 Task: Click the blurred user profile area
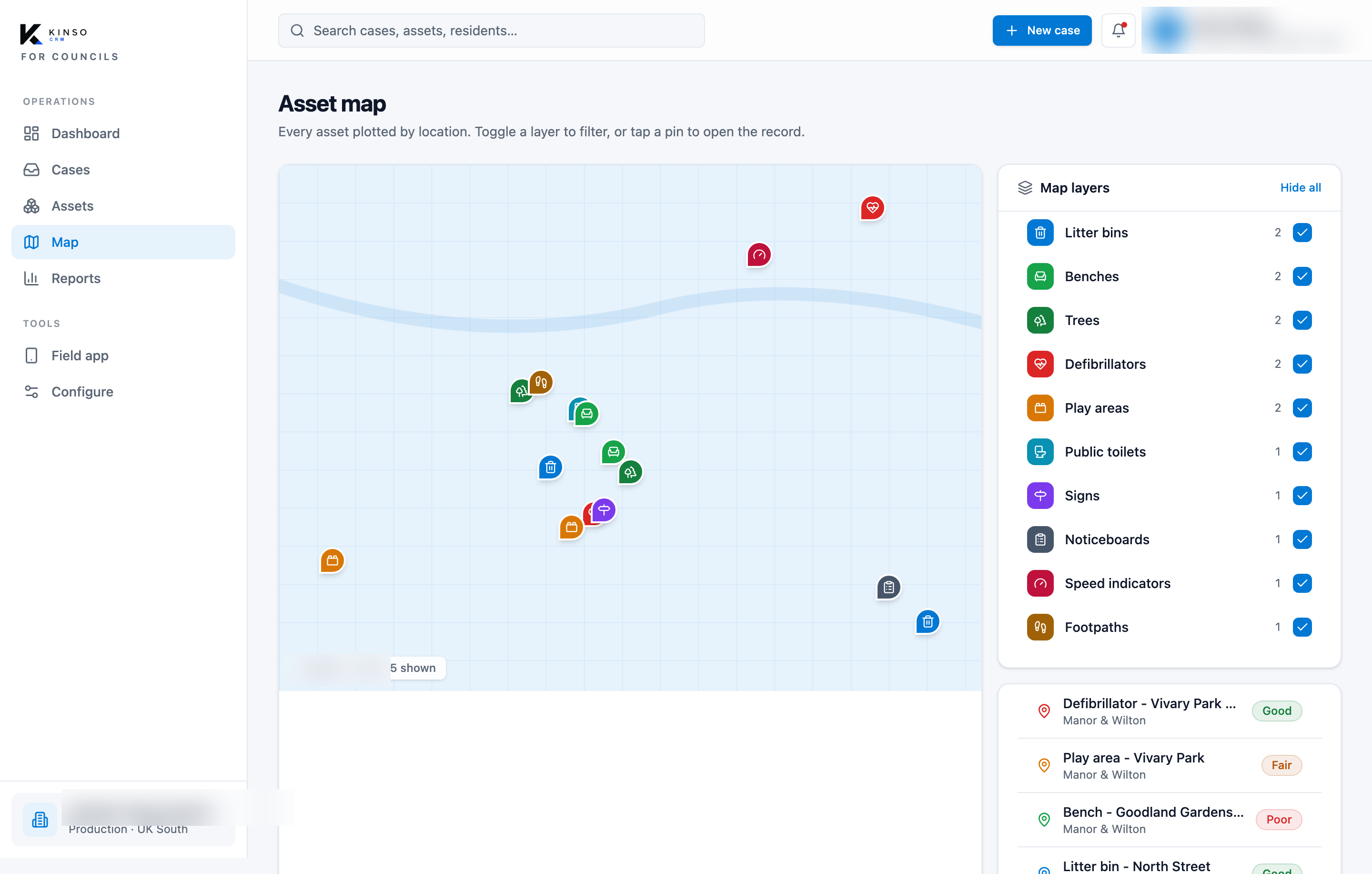pos(1248,31)
